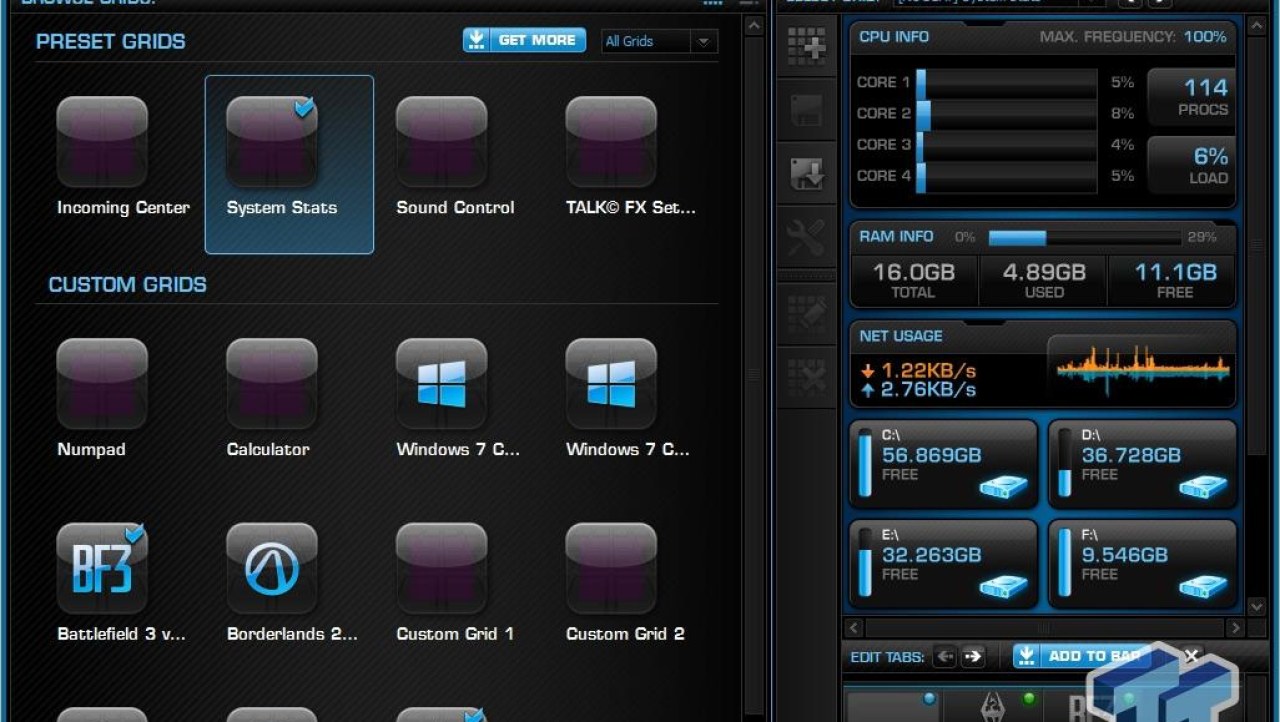Viewport: 1280px width, 722px height.
Task: Move tab right with EDIT TABS arrow
Action: tap(973, 657)
